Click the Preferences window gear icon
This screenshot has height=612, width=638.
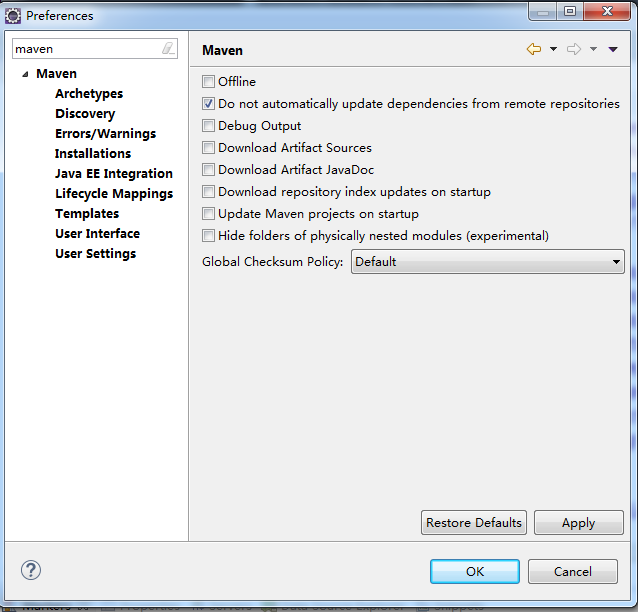pos(13,16)
